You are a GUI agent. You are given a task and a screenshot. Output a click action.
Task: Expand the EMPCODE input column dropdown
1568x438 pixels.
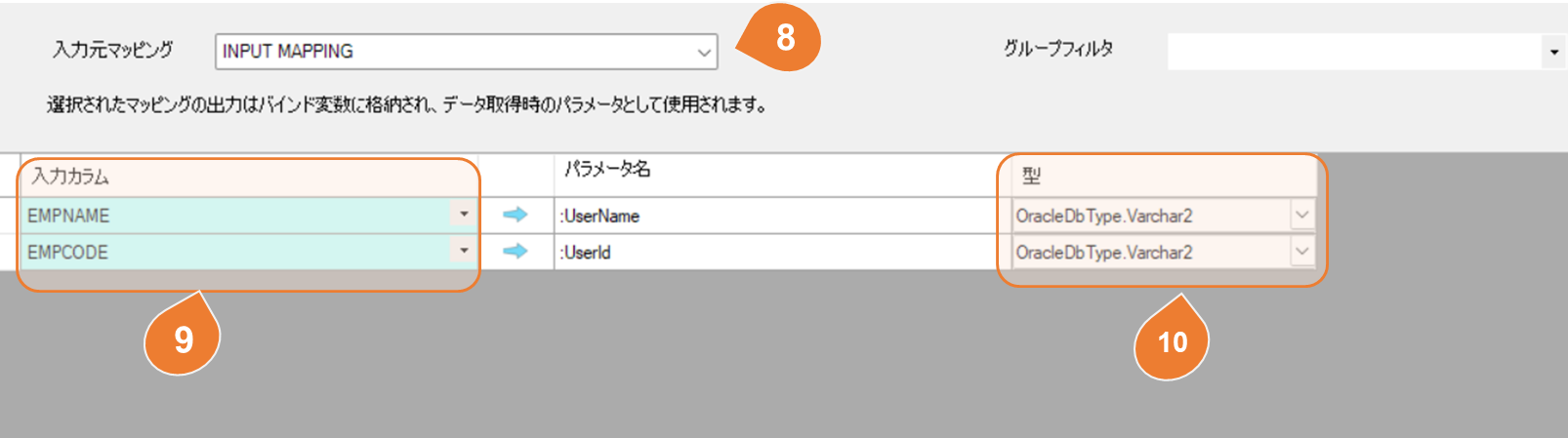click(x=464, y=252)
